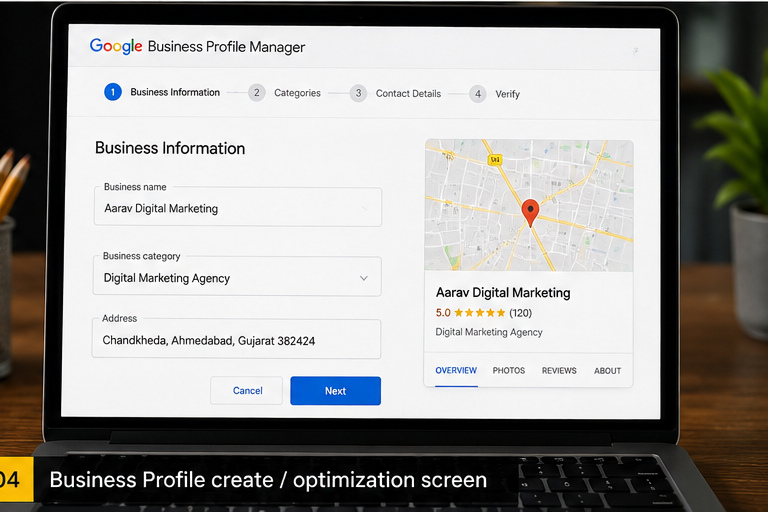768x512 pixels.
Task: Select step 3 Contact Details circle
Action: (x=358, y=93)
